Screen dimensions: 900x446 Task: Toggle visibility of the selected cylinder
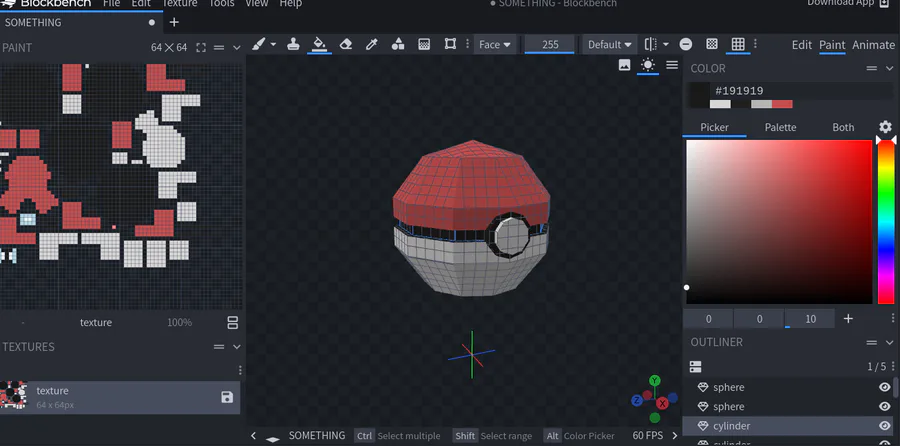(885, 426)
